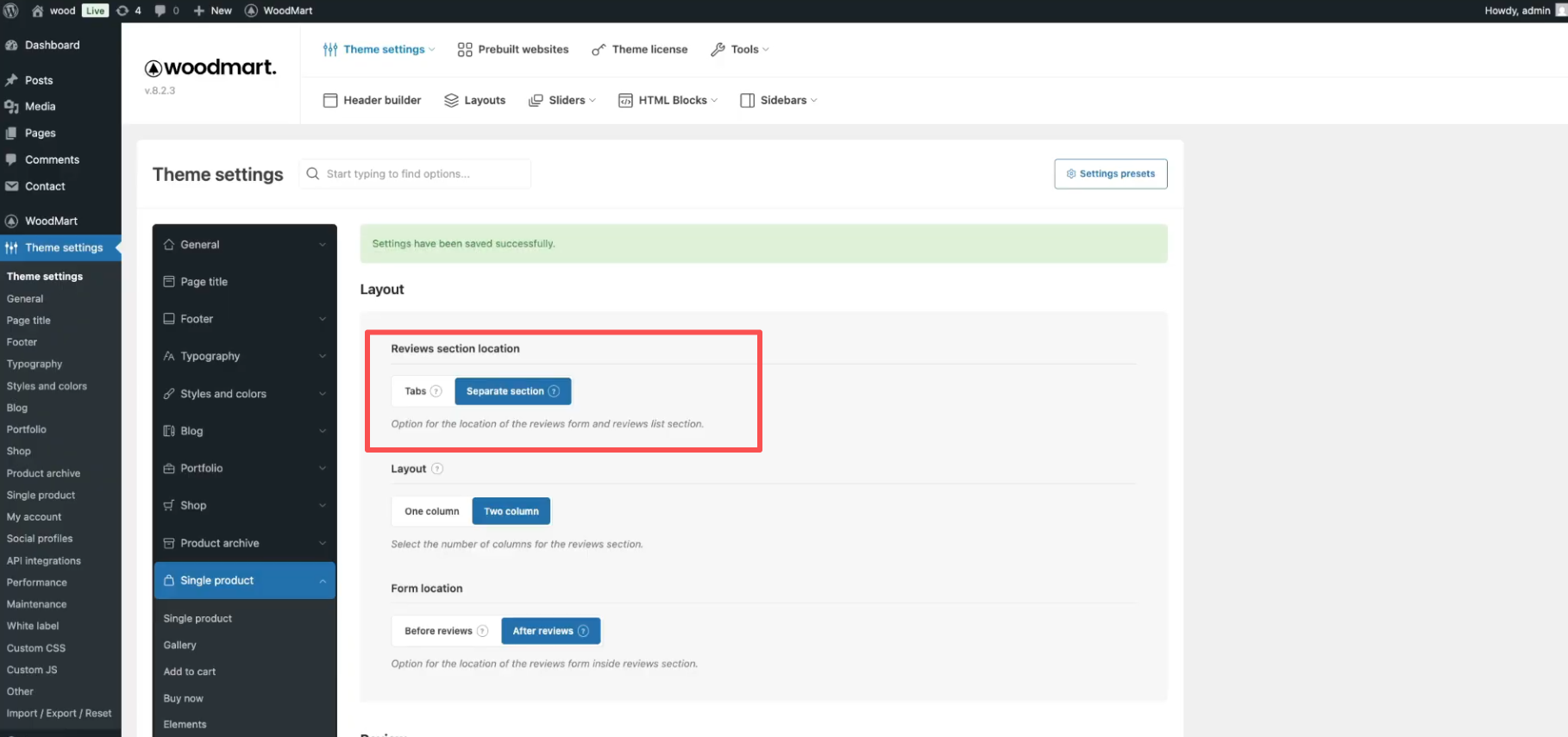Screen dimensions: 1568x737
Task: Click help icon beside Before reviews
Action: 483,631
